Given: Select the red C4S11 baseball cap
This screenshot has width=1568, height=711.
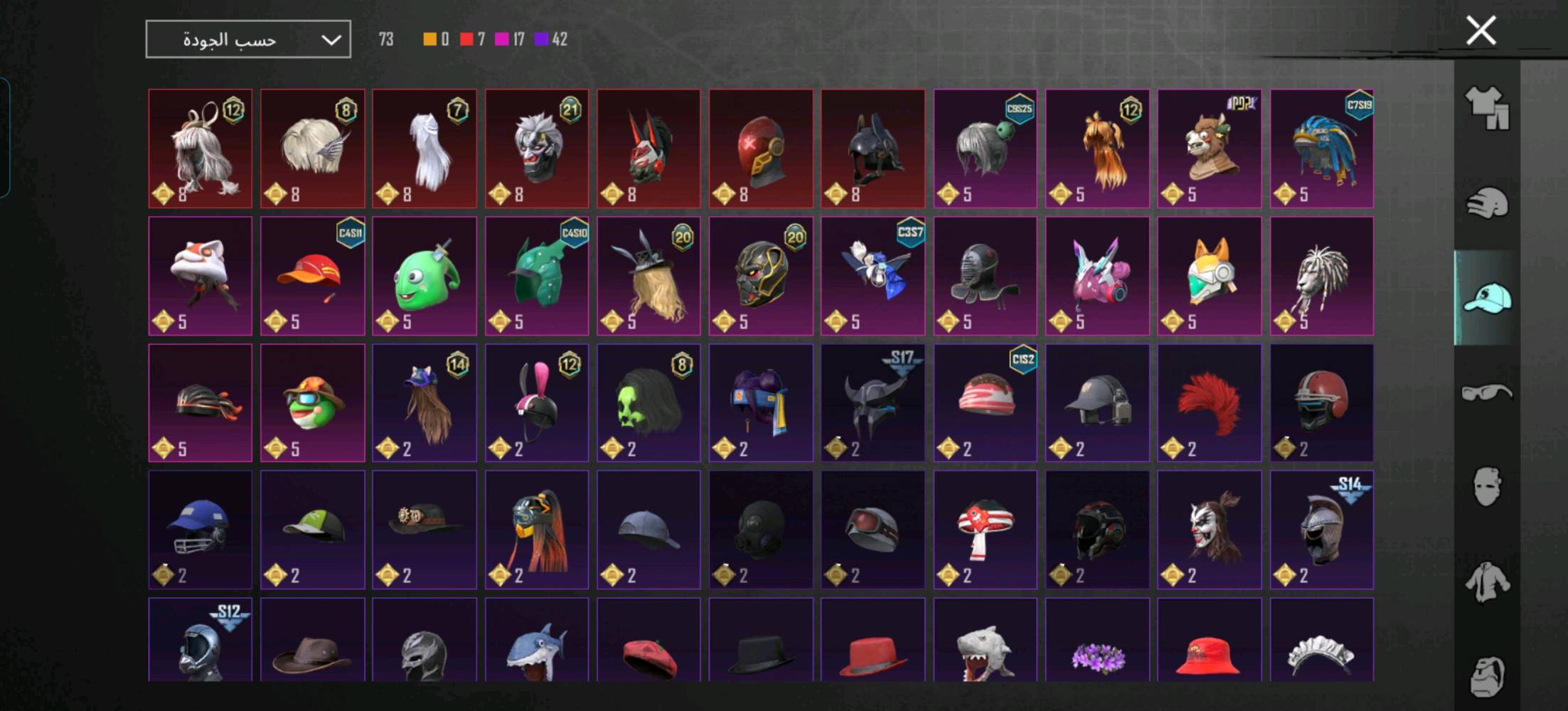Looking at the screenshot, I should pyautogui.click(x=313, y=276).
